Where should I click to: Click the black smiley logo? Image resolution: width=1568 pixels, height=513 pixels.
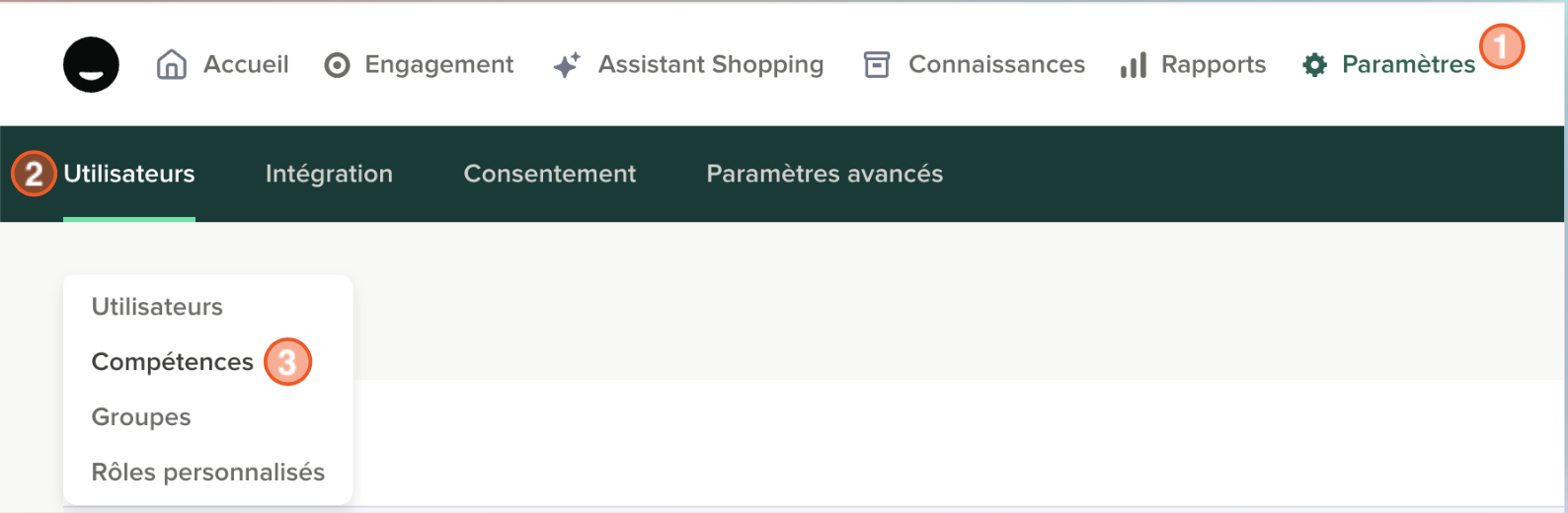click(x=91, y=65)
